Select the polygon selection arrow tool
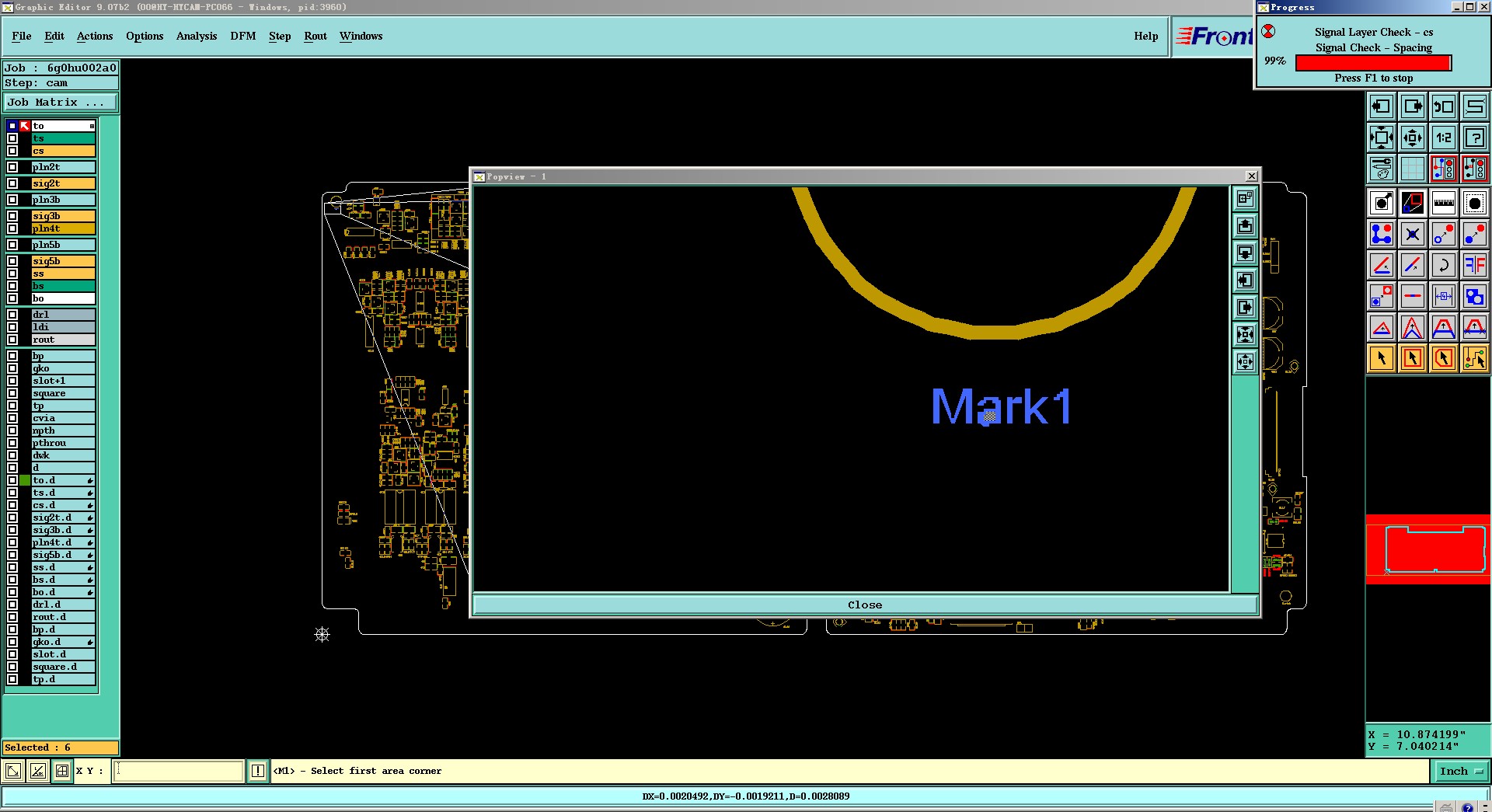1492x812 pixels. pos(1444,358)
